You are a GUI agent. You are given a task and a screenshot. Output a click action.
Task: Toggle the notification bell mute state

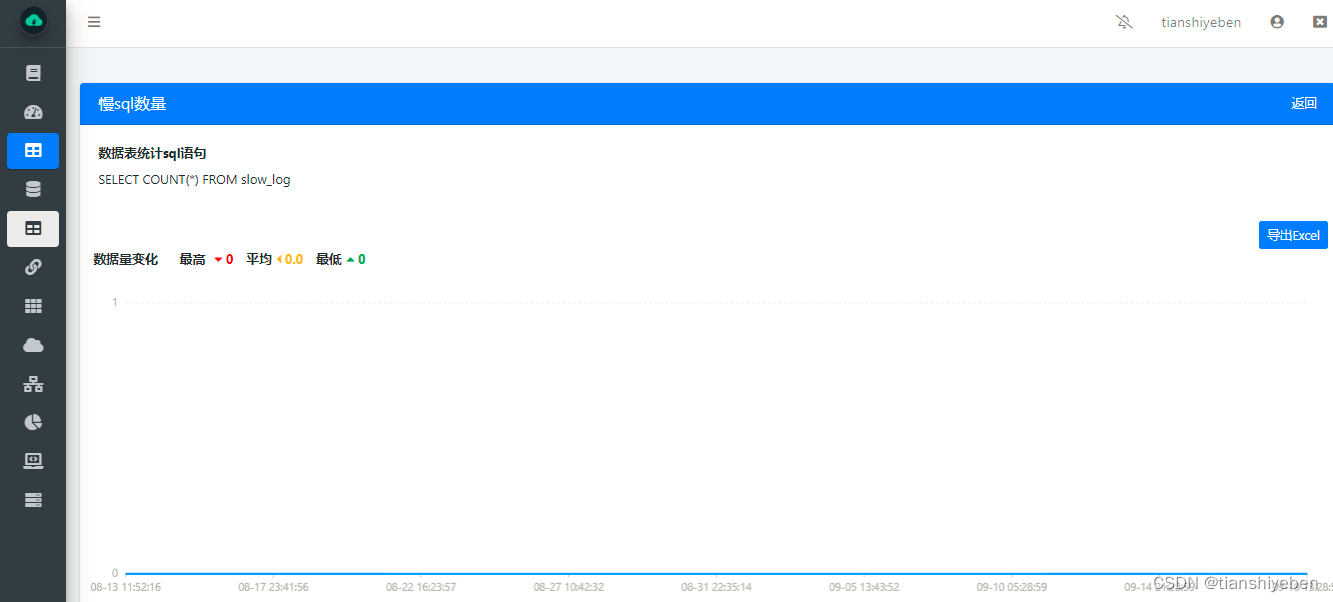point(1124,21)
